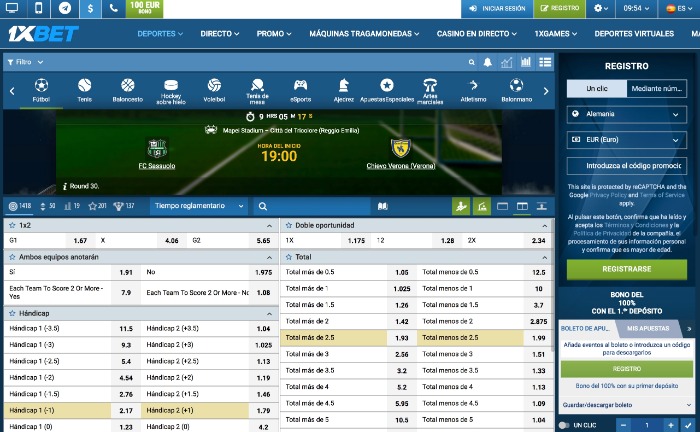The height and width of the screenshot is (432, 700).
Task: Open the mobile app icon
Action: tap(39, 8)
